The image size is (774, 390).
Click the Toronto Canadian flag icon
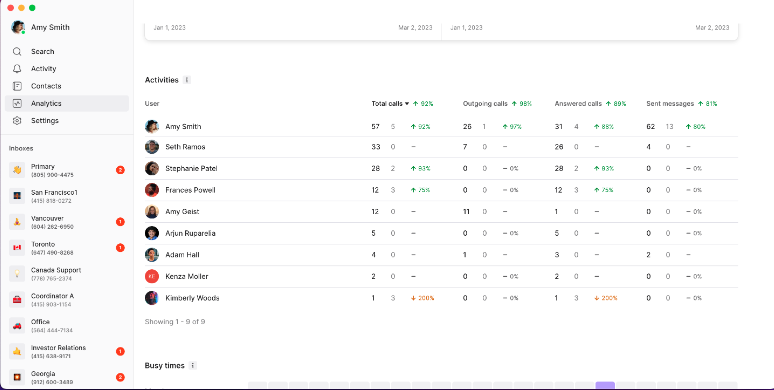17,248
